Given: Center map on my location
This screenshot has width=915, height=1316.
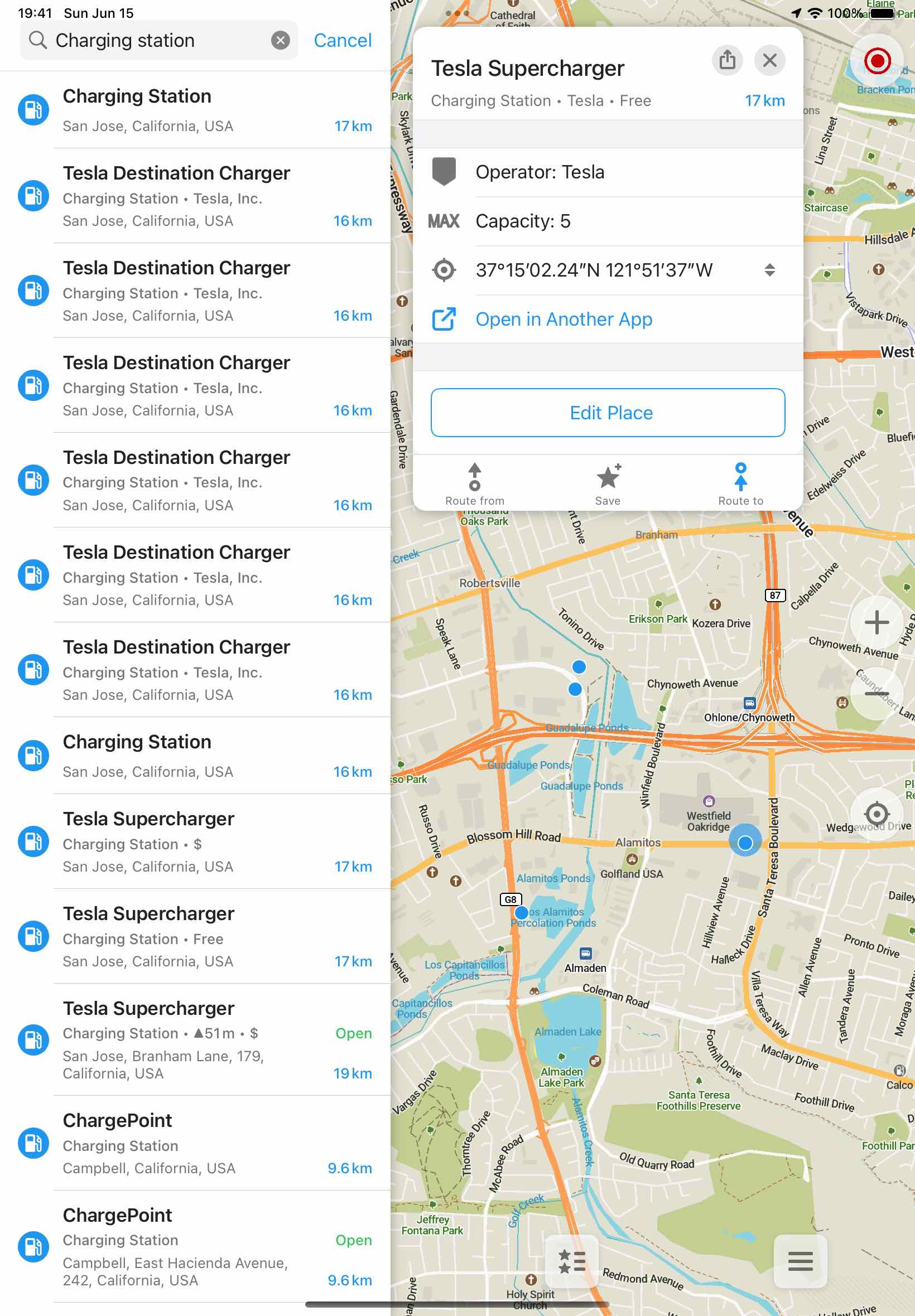Looking at the screenshot, I should [x=876, y=814].
